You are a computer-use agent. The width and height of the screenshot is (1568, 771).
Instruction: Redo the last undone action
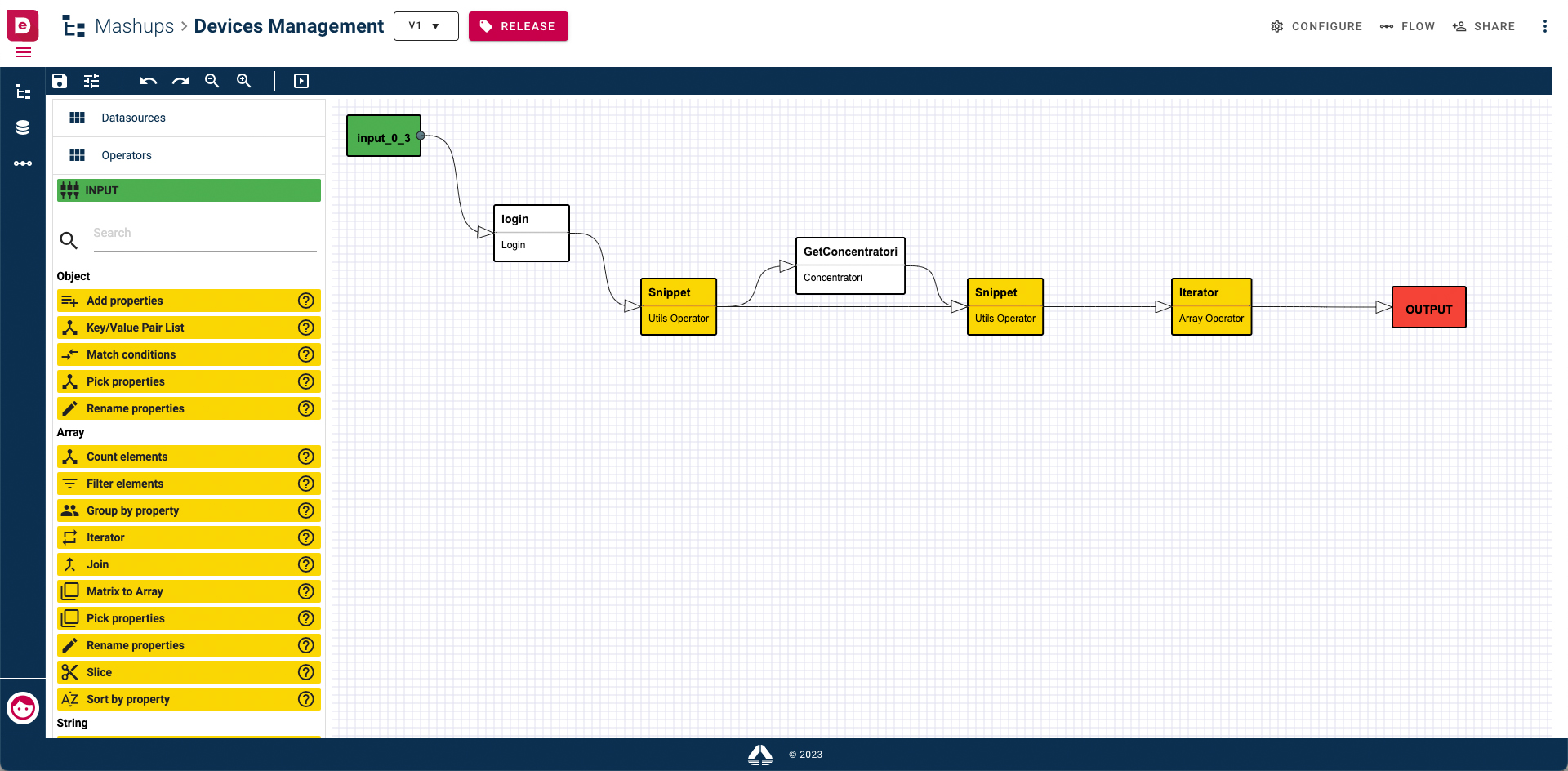coord(180,81)
